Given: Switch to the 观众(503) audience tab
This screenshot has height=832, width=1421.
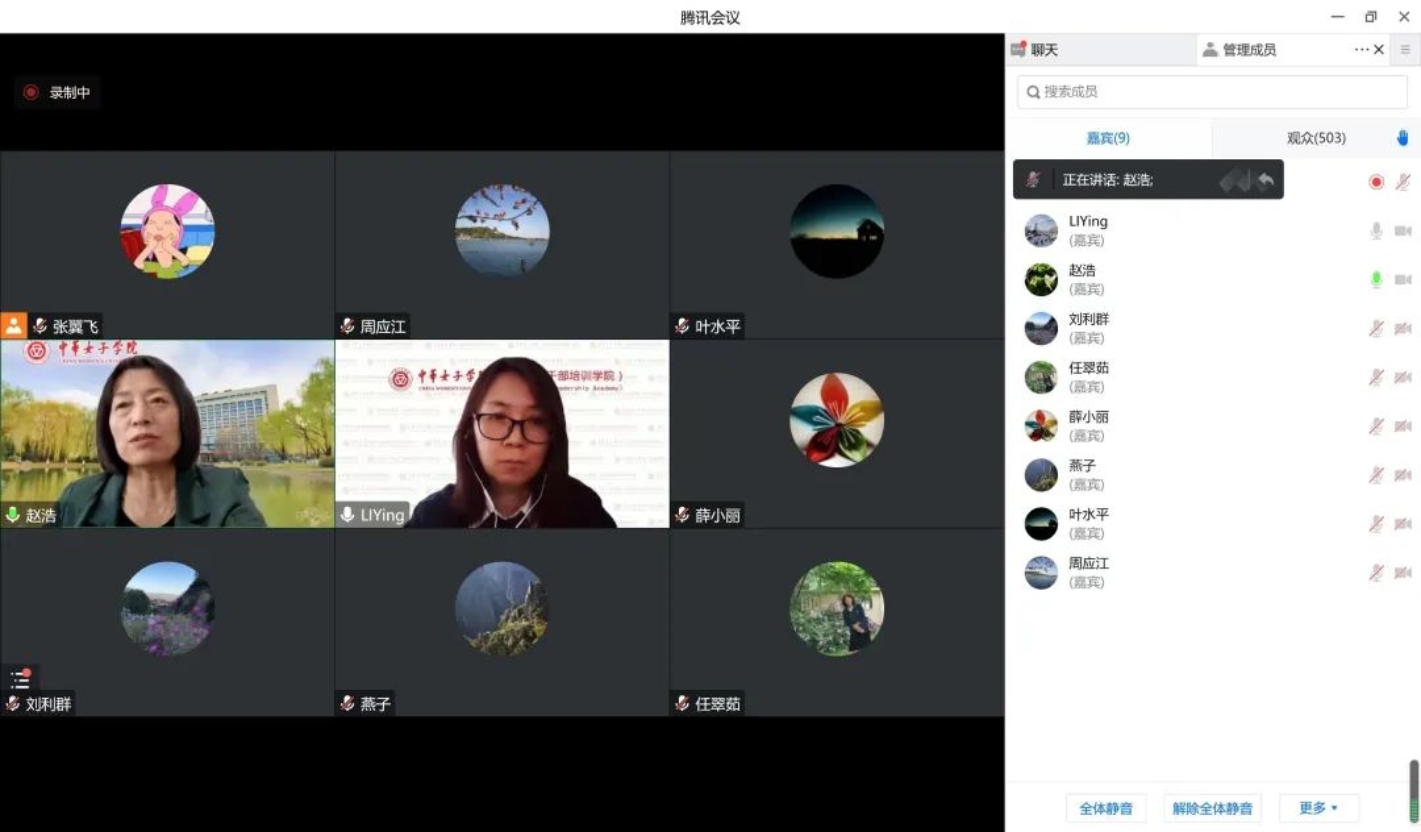Looking at the screenshot, I should coord(1315,138).
